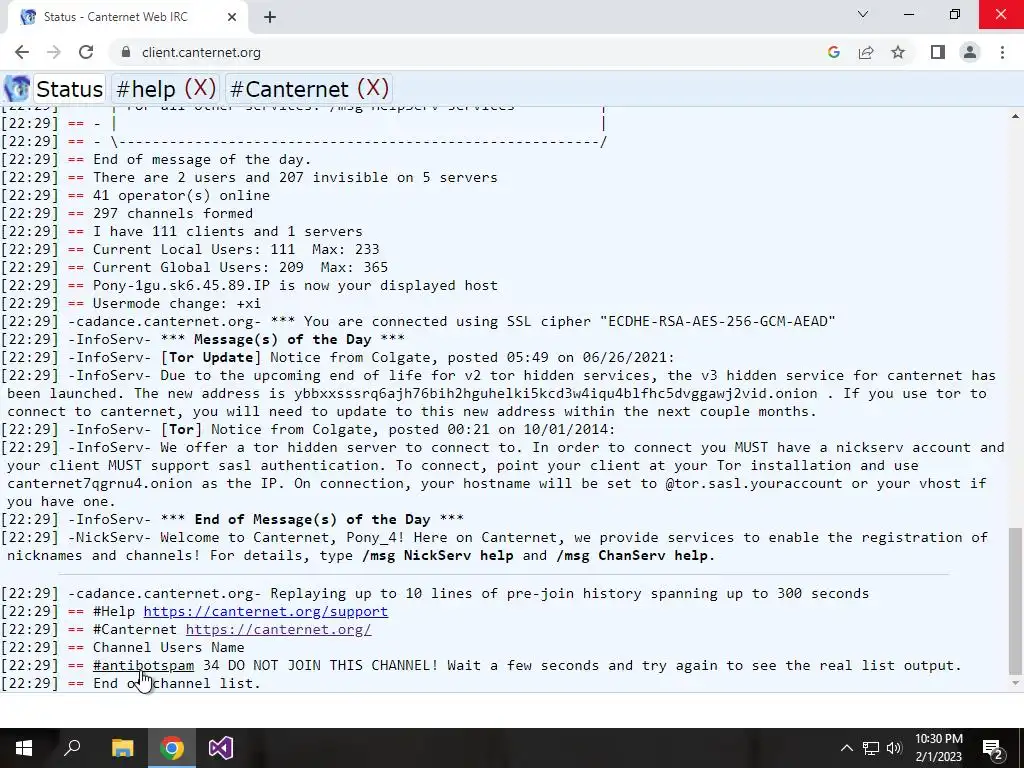Go back with the browser back arrow

coord(22,52)
